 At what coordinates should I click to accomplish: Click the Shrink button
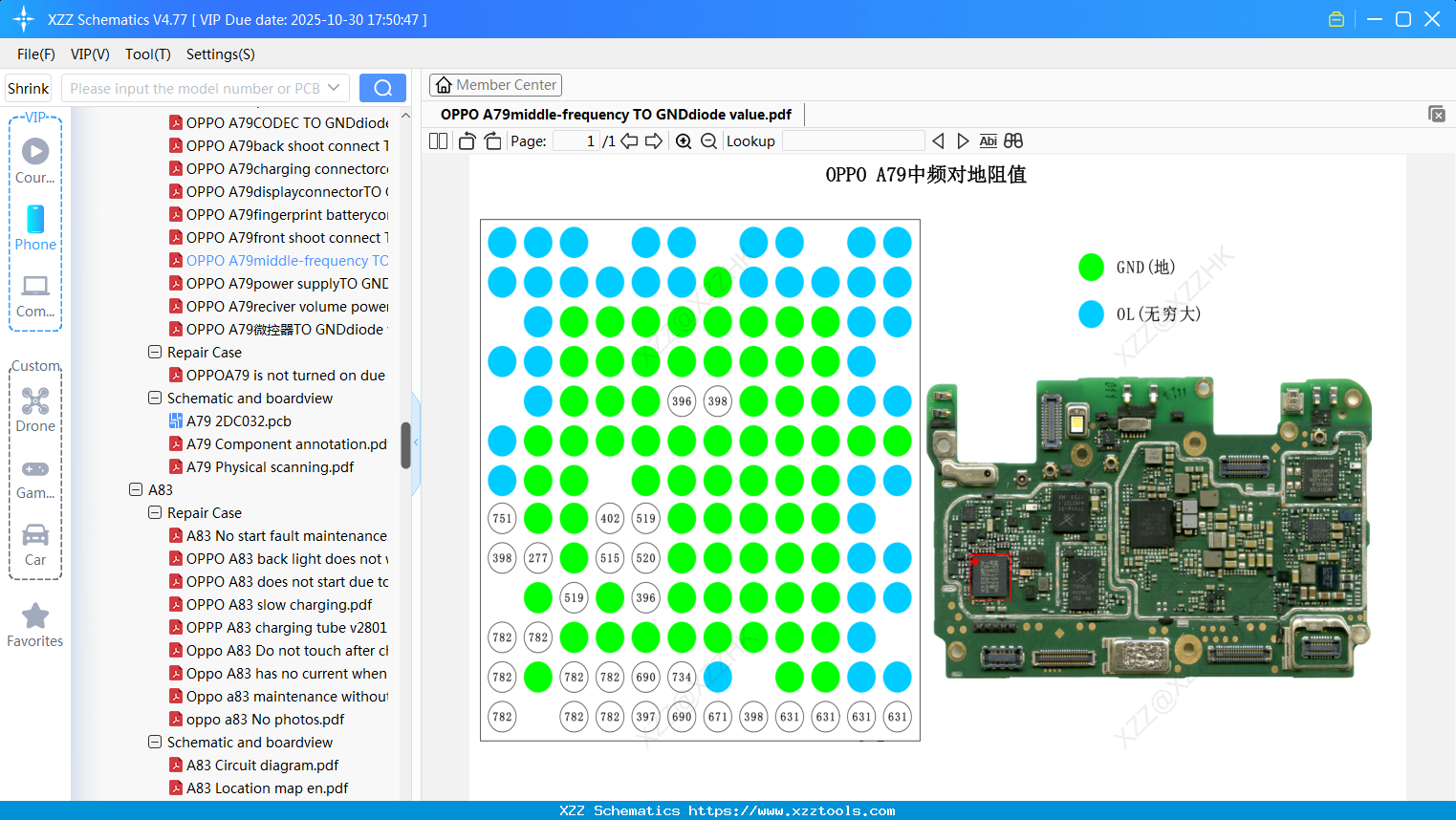[x=28, y=87]
